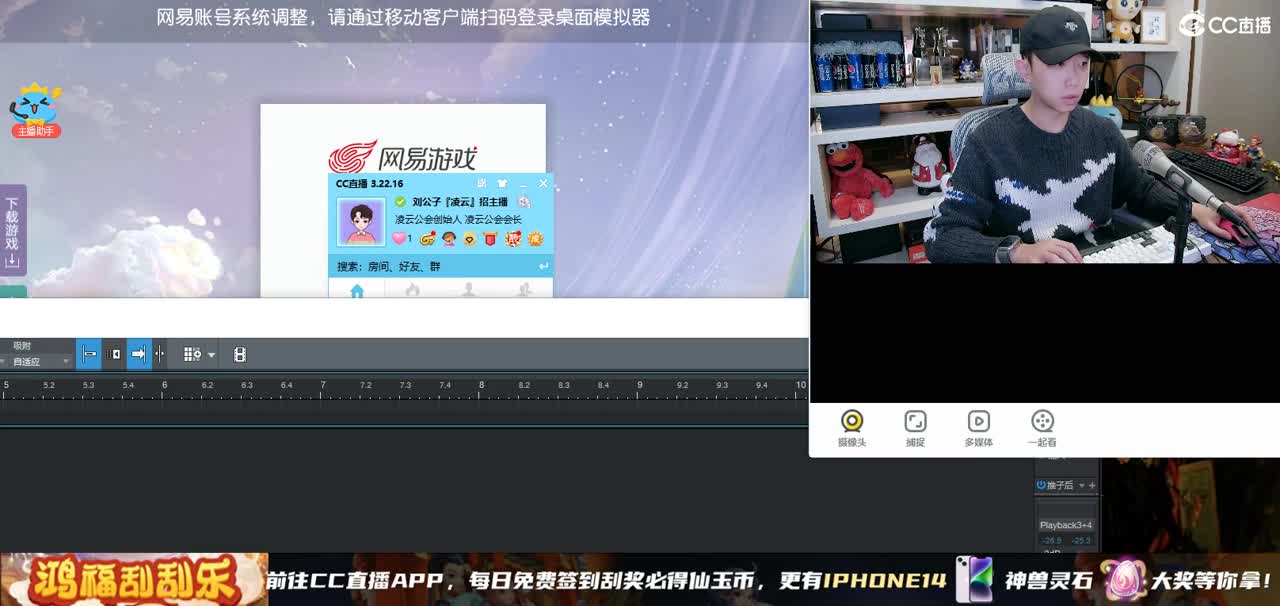This screenshot has height=606, width=1280.
Task: Click the heart count 1
Action: pyautogui.click(x=410, y=238)
